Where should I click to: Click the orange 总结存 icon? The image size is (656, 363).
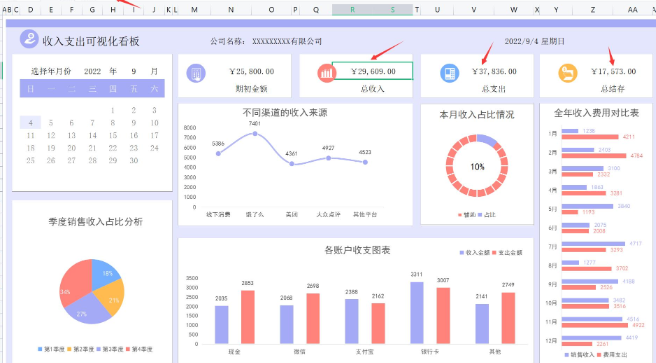[x=568, y=73]
